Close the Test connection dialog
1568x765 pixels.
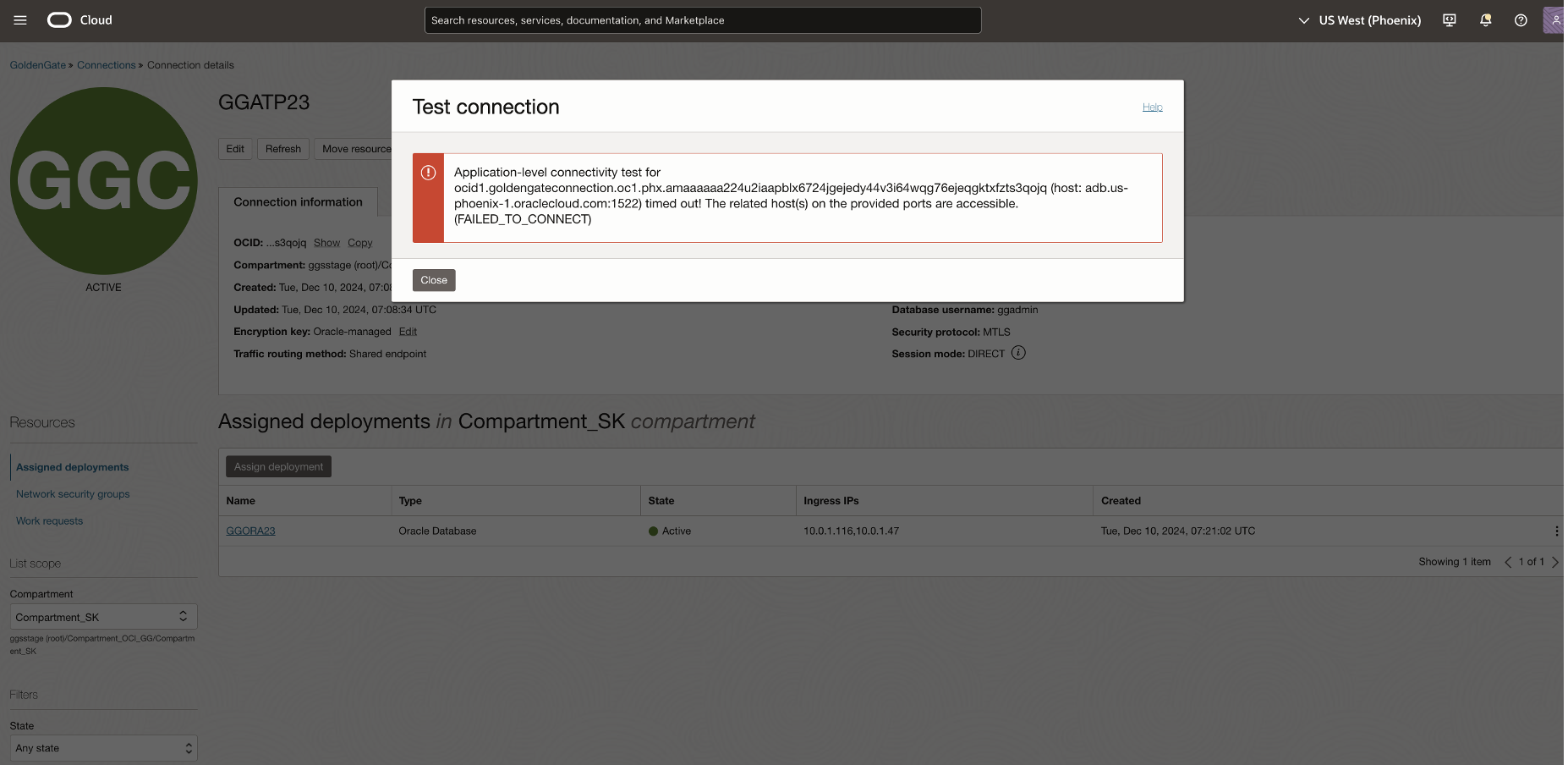pos(434,280)
